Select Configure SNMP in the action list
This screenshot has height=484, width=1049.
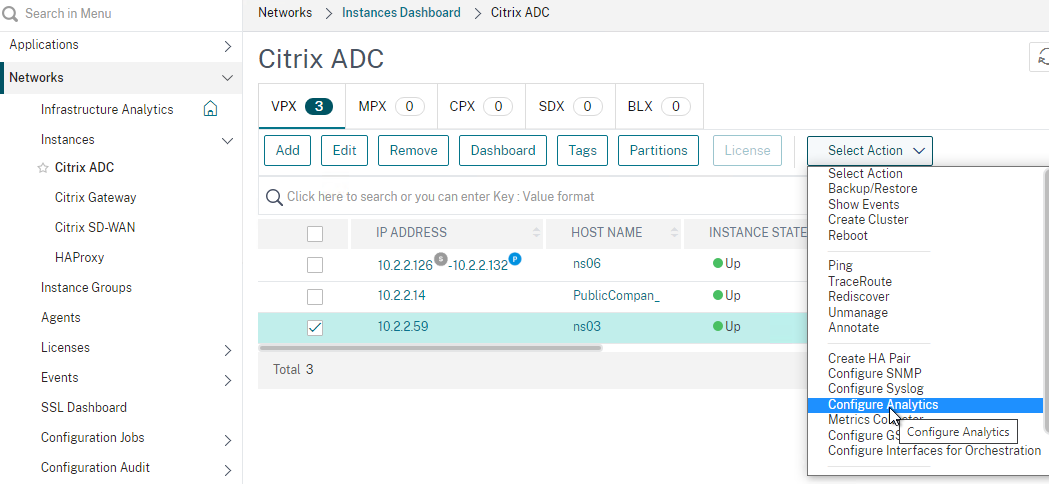click(874, 374)
